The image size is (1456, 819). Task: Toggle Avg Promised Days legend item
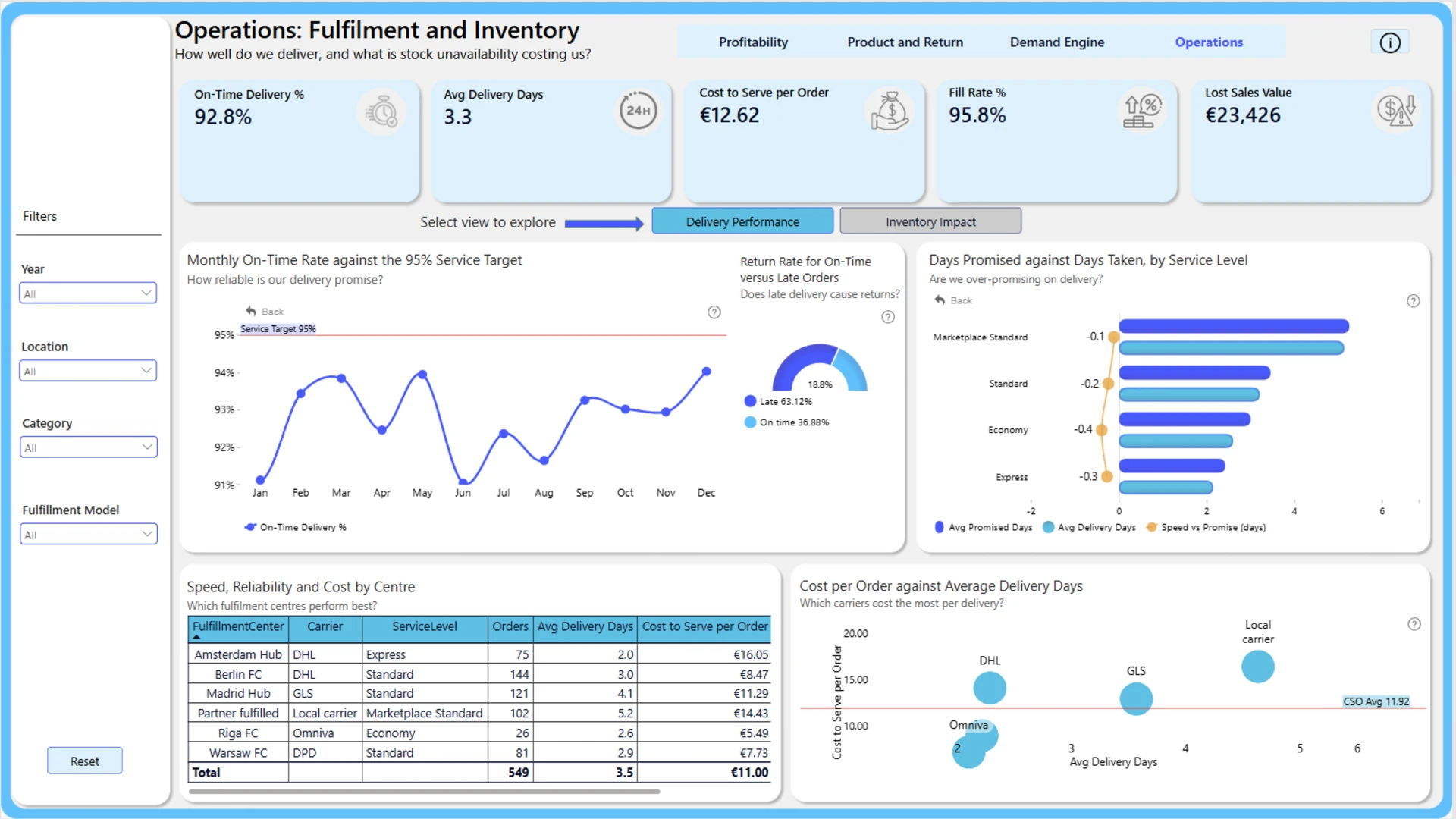click(984, 527)
